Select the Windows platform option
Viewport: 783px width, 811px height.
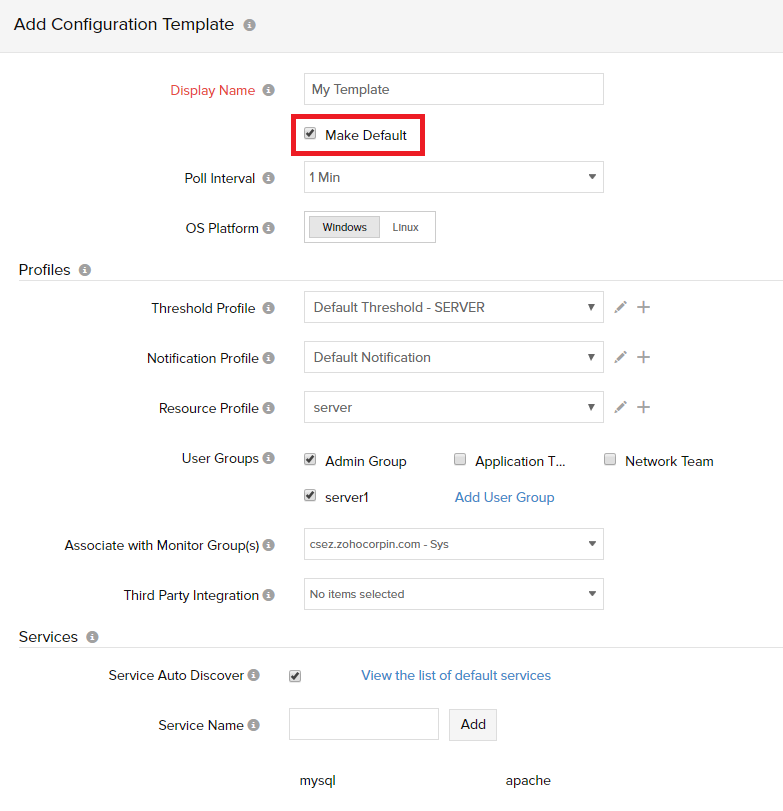pos(343,227)
